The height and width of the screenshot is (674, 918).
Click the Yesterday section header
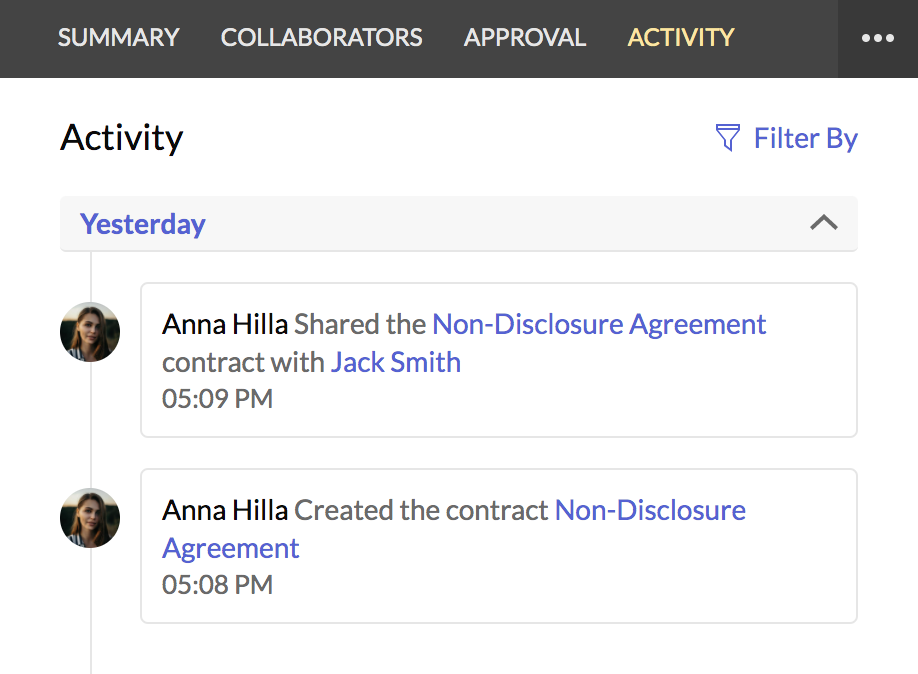click(459, 224)
